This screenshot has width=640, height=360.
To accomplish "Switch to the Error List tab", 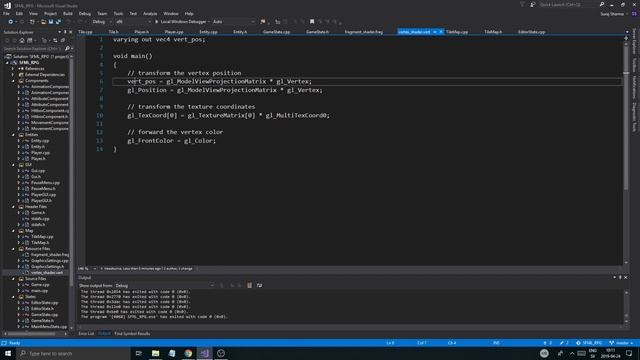I will click(x=86, y=333).
